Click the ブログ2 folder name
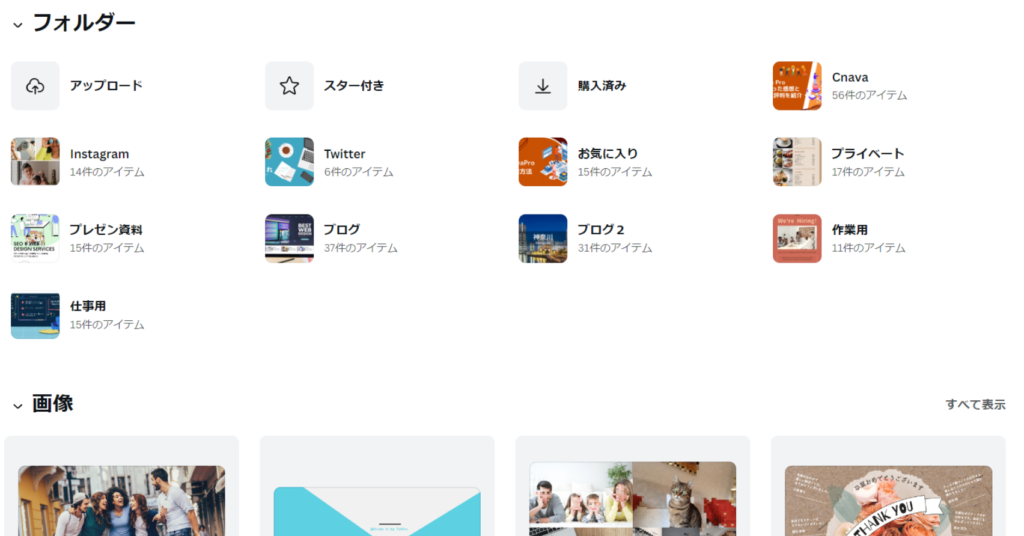 (x=601, y=230)
